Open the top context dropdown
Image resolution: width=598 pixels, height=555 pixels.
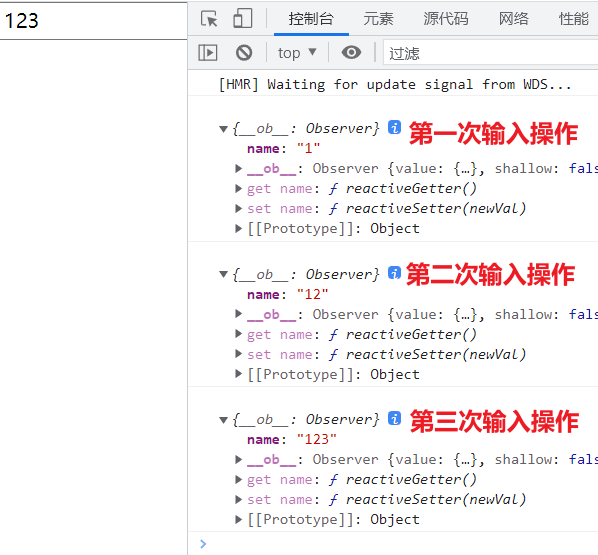tap(297, 53)
